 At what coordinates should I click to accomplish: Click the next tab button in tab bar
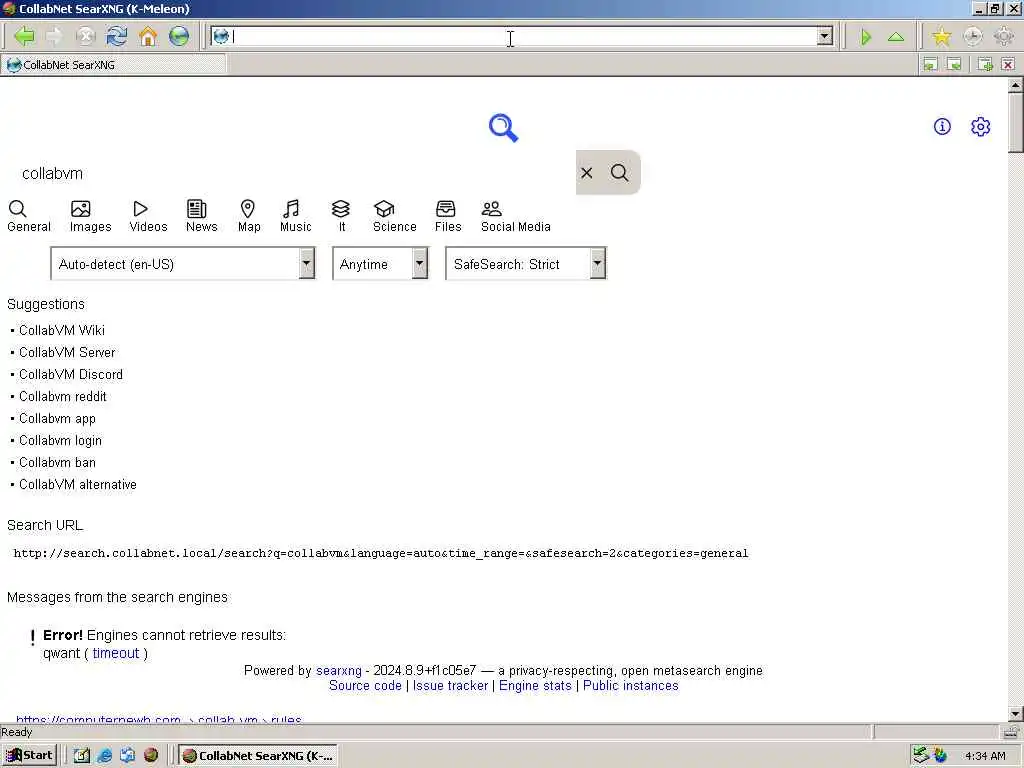[955, 64]
